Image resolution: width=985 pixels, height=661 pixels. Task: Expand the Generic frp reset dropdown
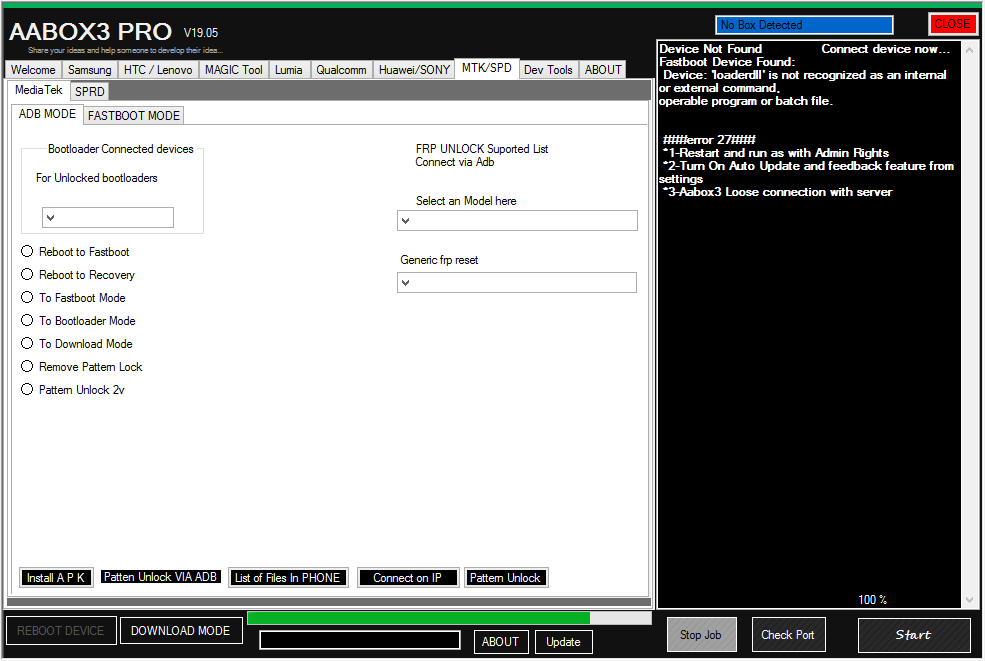tap(517, 283)
